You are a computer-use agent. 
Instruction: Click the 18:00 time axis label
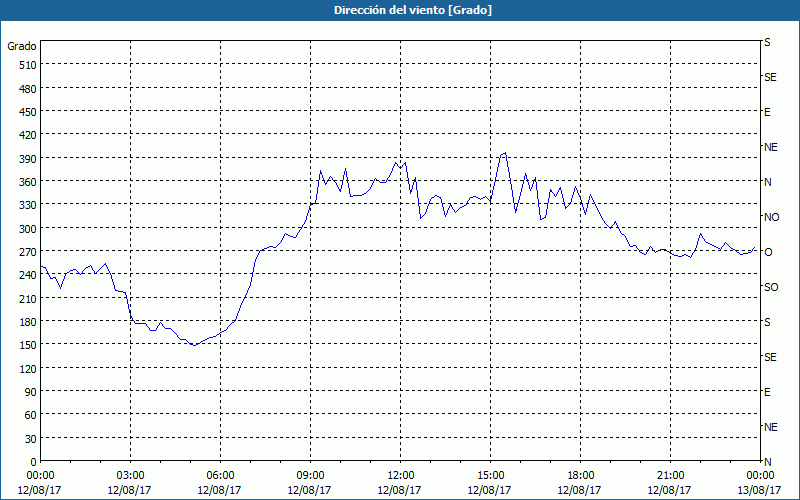click(x=580, y=475)
